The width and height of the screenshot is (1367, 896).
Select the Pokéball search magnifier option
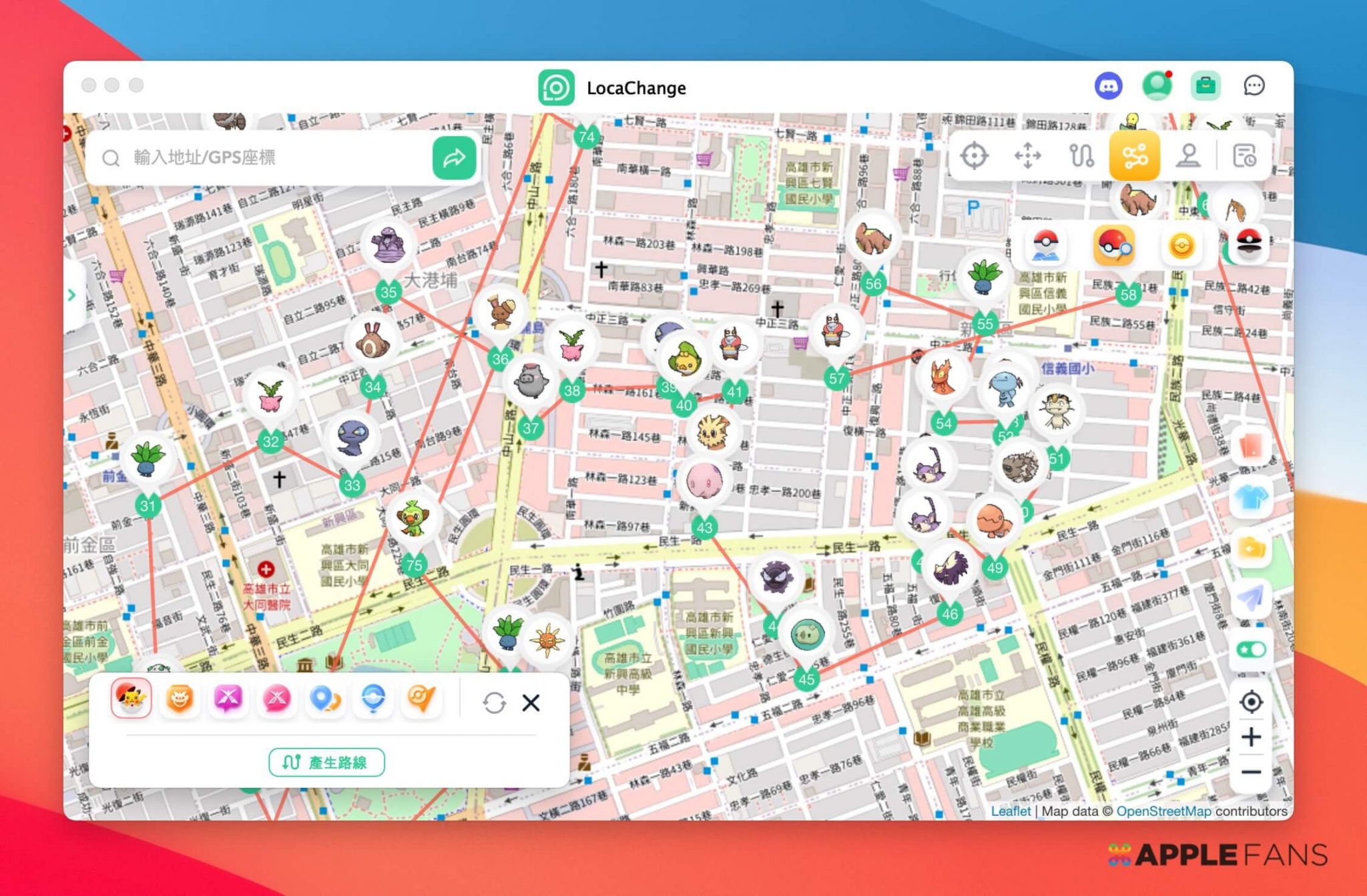coord(1113,246)
